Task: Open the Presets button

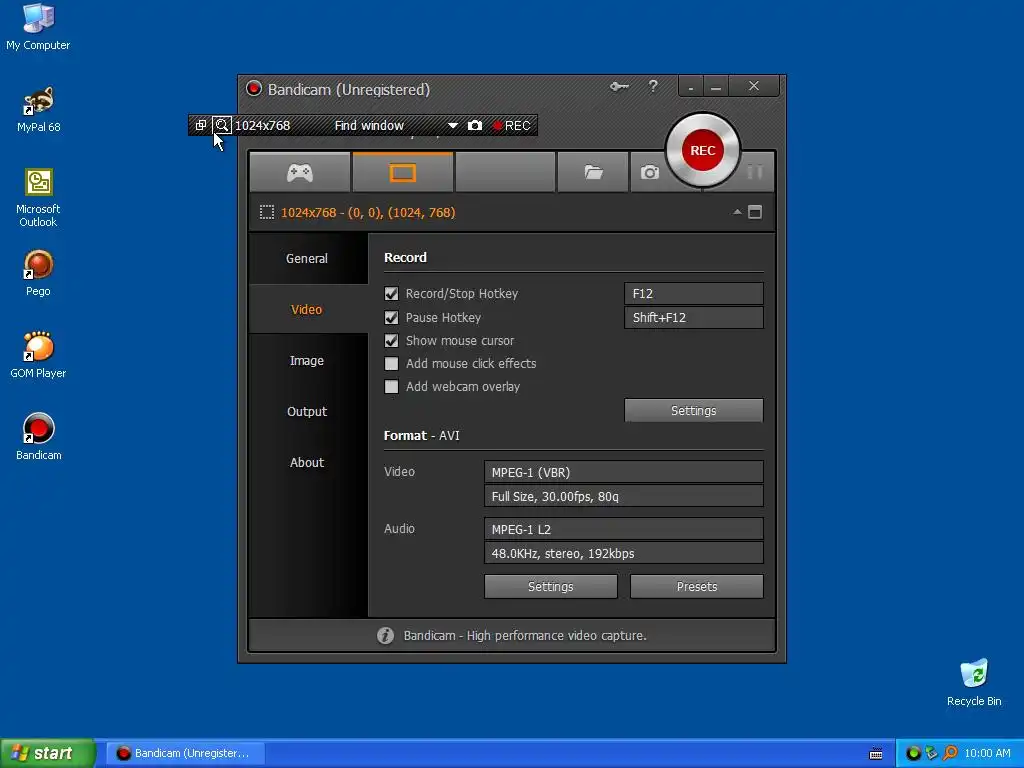Action: point(697,586)
